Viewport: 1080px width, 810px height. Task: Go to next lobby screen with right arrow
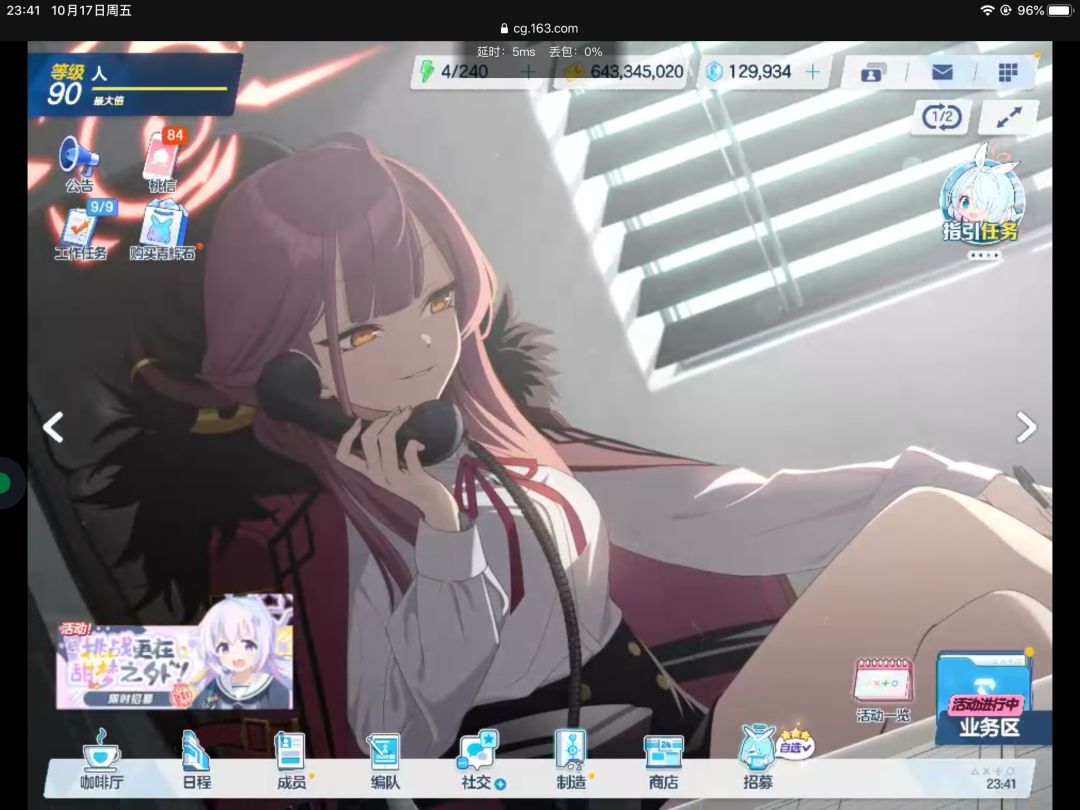[x=1026, y=427]
